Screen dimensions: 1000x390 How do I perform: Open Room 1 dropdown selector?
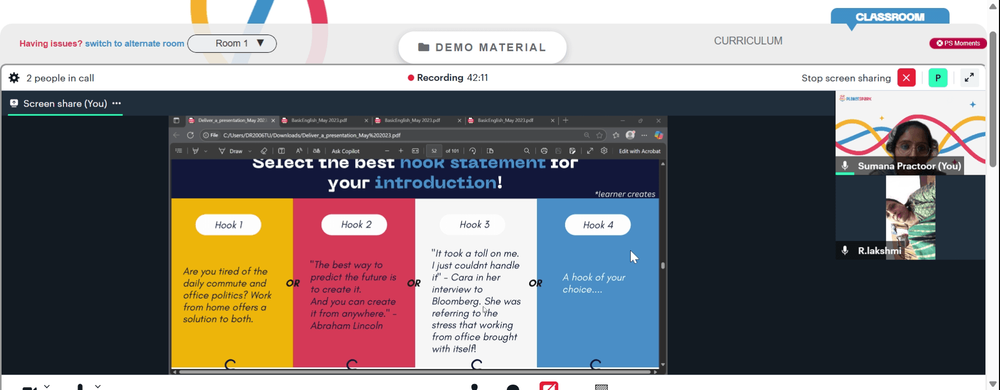pos(232,43)
